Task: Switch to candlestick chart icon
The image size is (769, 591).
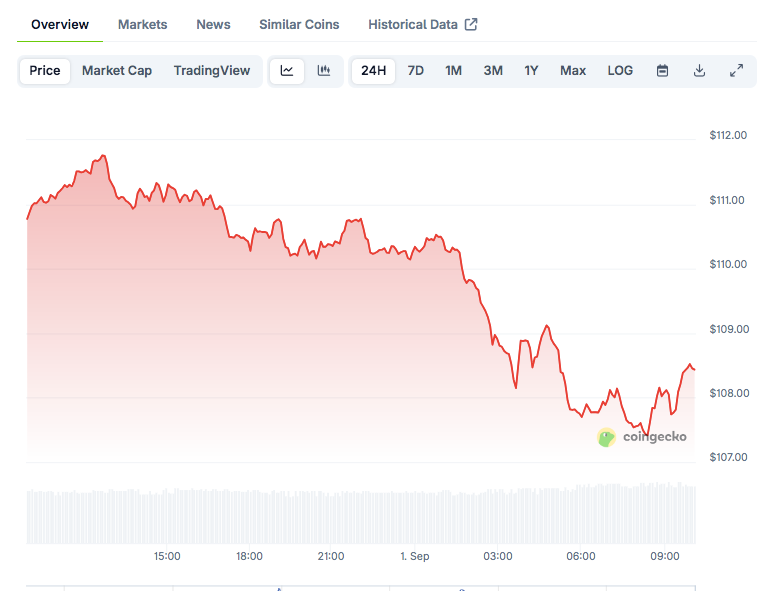Action: click(324, 71)
